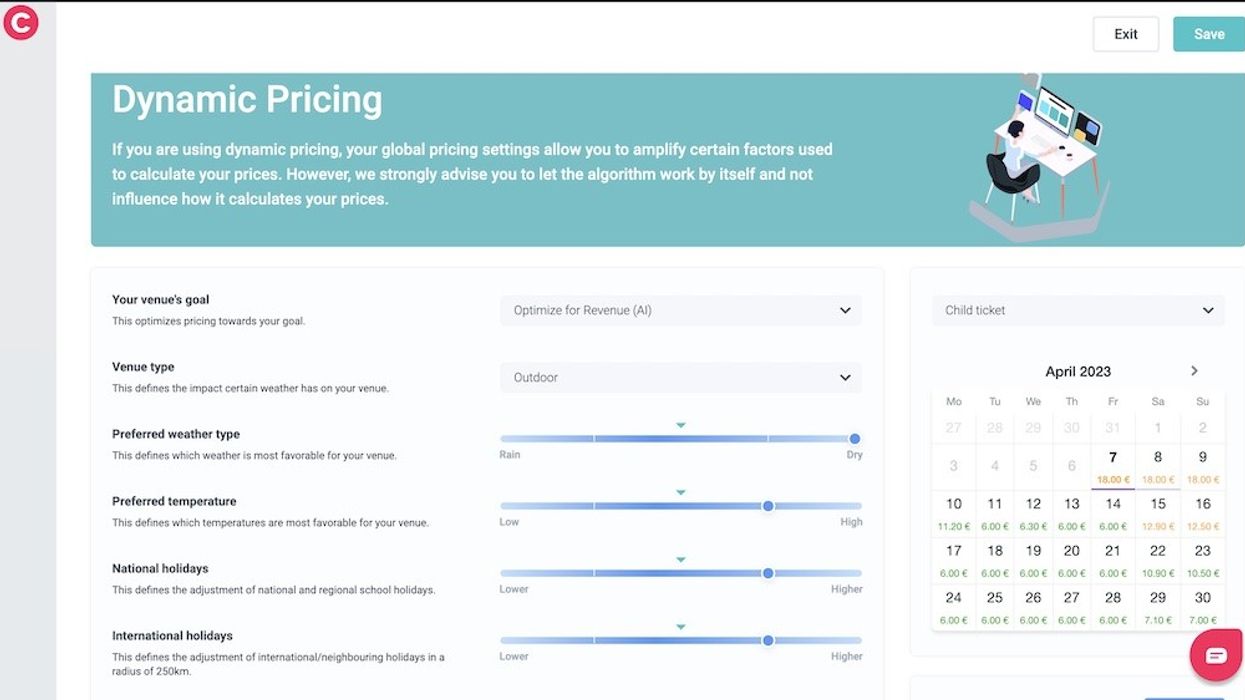This screenshot has height=700, width=1245.
Task: Click the triangle marker above National holidays slider
Action: 681,559
